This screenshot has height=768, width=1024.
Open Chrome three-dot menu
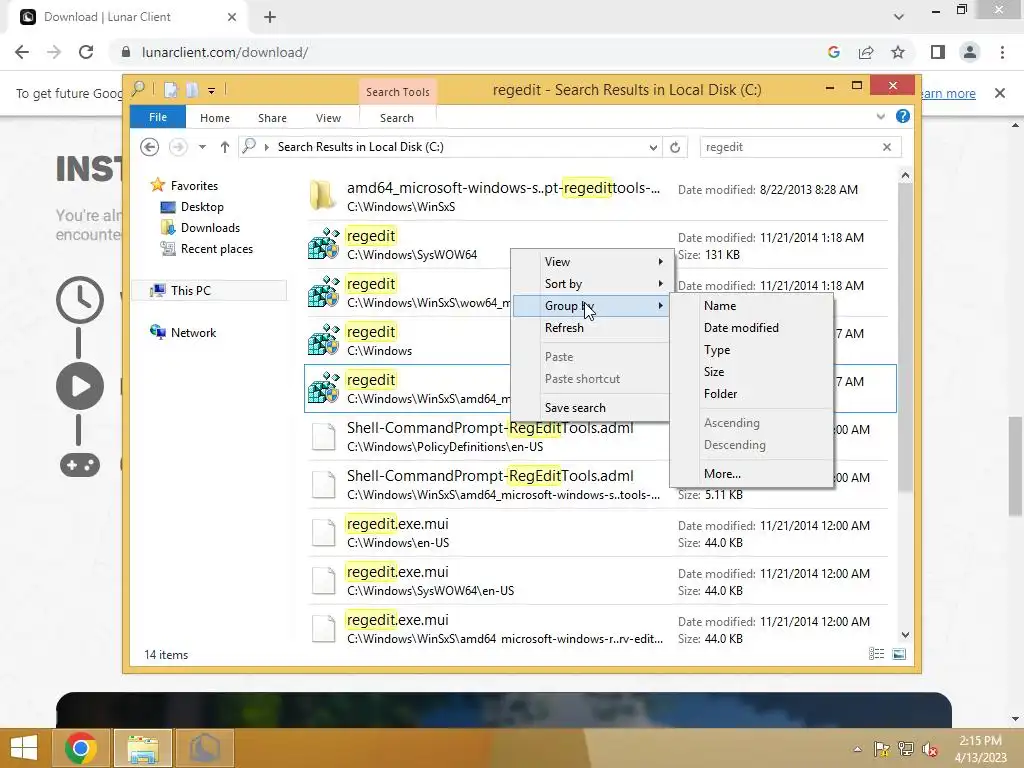(x=1002, y=52)
